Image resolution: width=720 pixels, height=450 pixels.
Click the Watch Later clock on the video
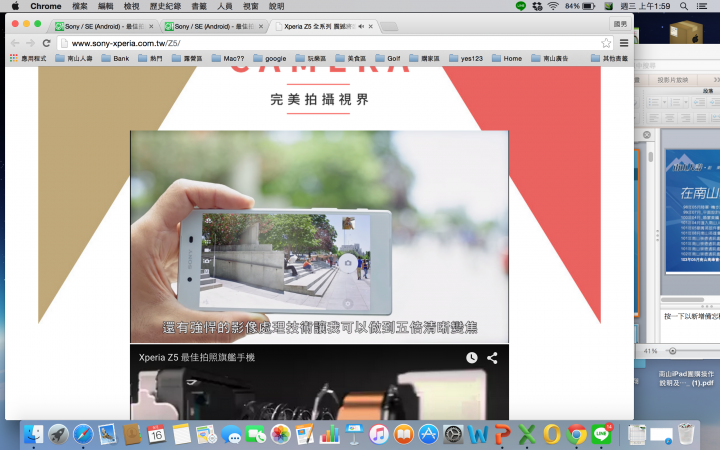tap(472, 358)
